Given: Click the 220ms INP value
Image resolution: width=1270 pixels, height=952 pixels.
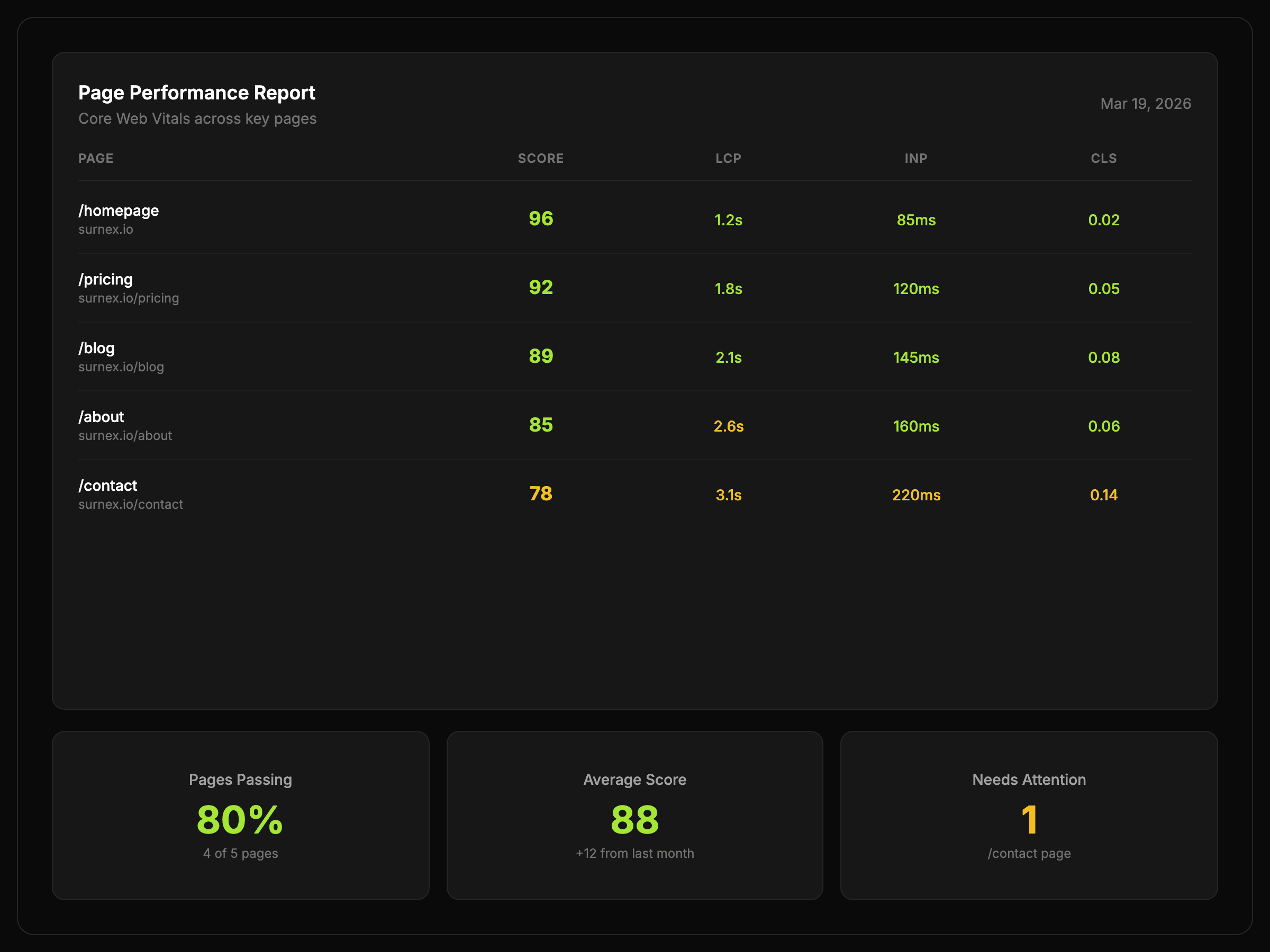Looking at the screenshot, I should click(916, 495).
